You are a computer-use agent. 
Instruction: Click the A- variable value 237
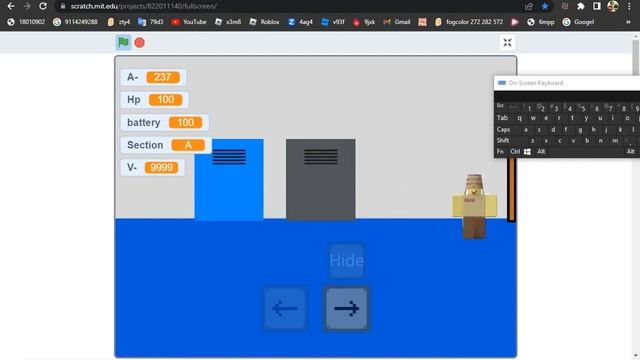(162, 77)
